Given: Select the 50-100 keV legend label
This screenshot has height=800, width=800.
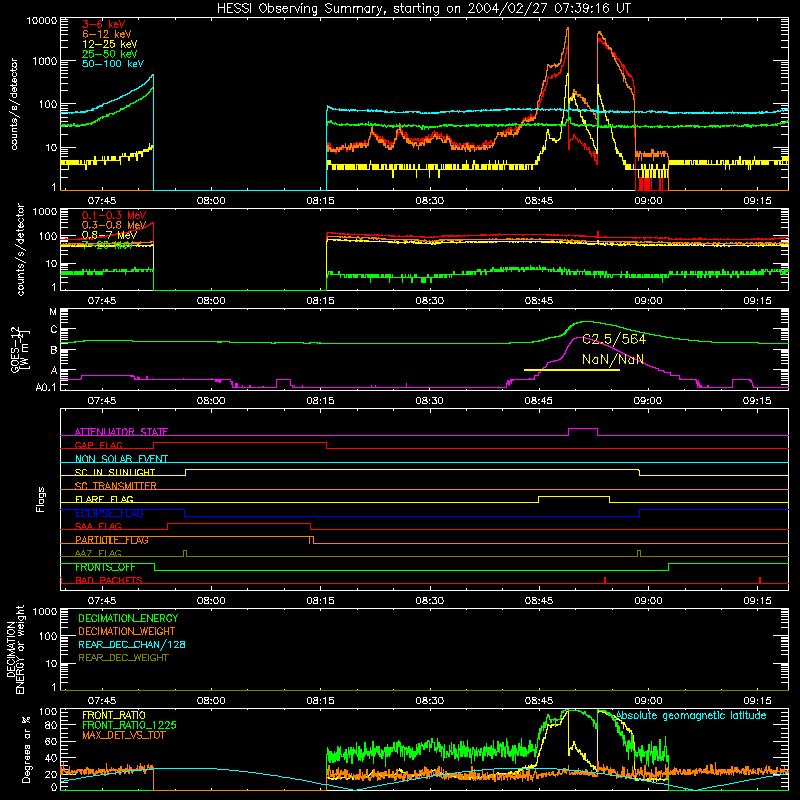Looking at the screenshot, I should click(x=113, y=64).
